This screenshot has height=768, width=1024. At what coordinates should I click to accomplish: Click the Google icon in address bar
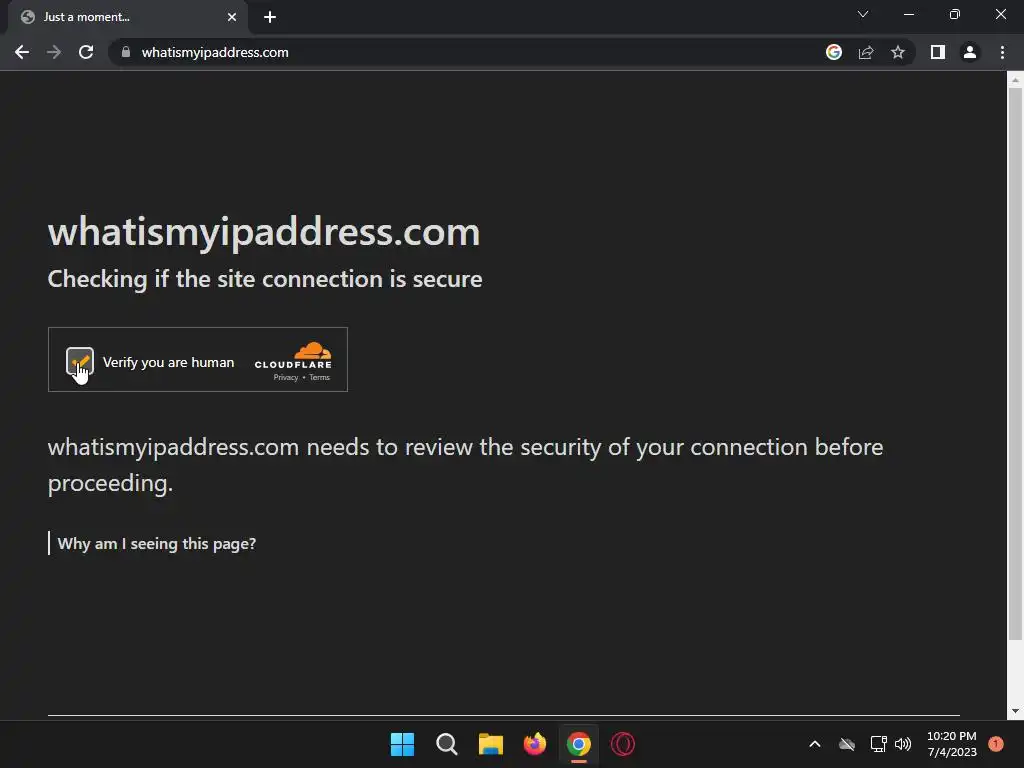[834, 52]
